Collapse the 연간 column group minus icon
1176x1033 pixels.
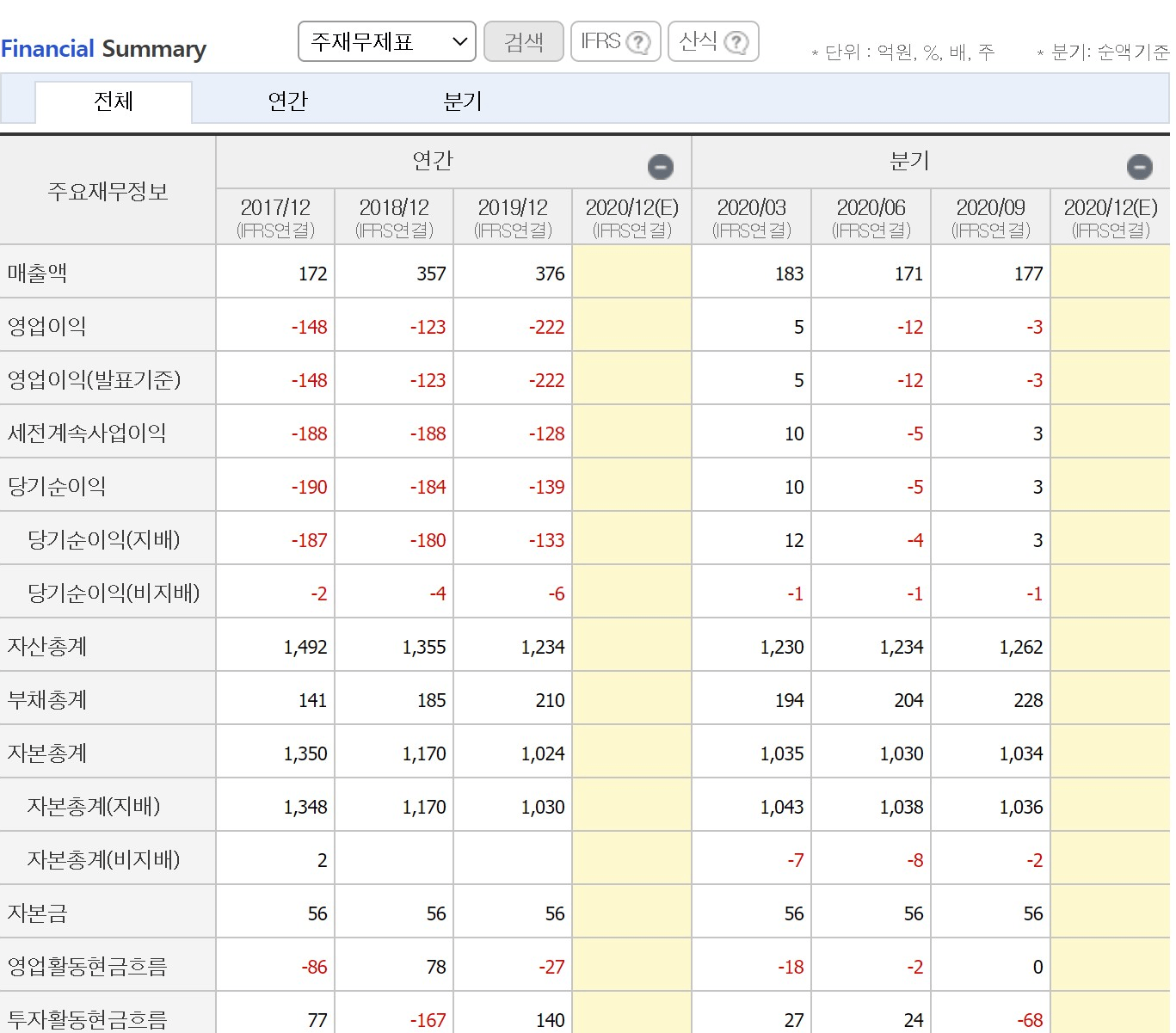(661, 166)
